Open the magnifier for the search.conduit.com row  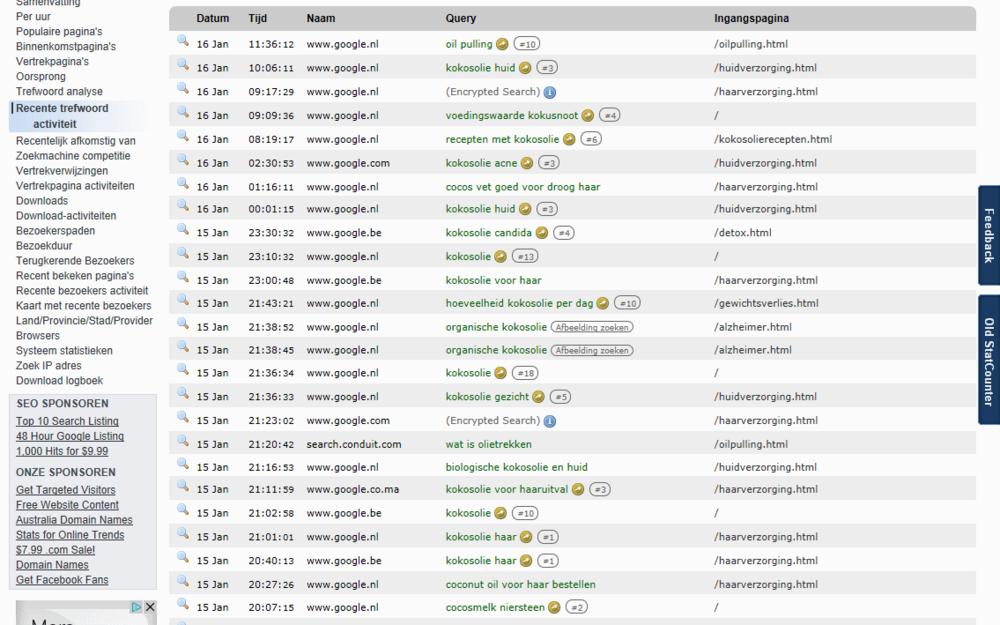182,441
